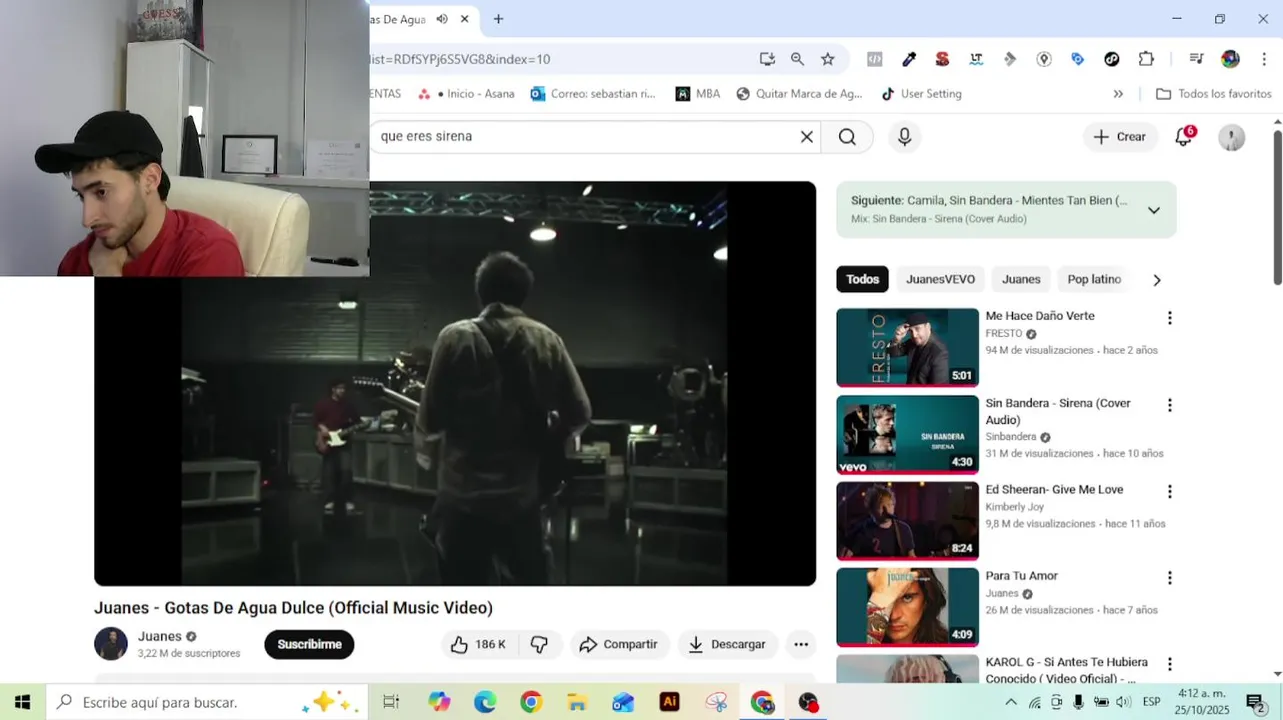The image size is (1283, 720).
Task: Open the Juanes channel avatar
Action: pyautogui.click(x=111, y=644)
